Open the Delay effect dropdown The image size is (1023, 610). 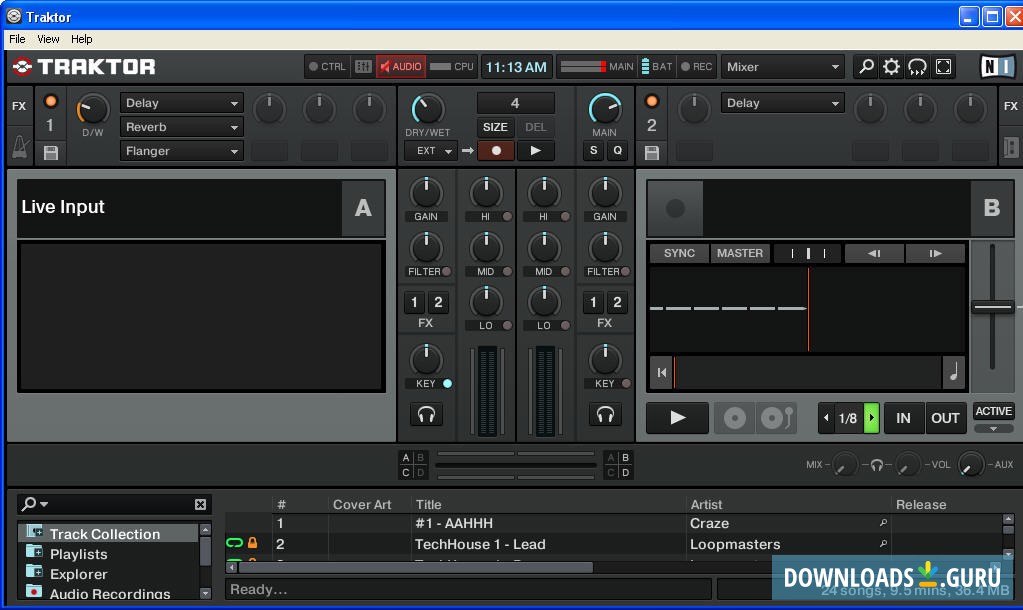pyautogui.click(x=180, y=102)
